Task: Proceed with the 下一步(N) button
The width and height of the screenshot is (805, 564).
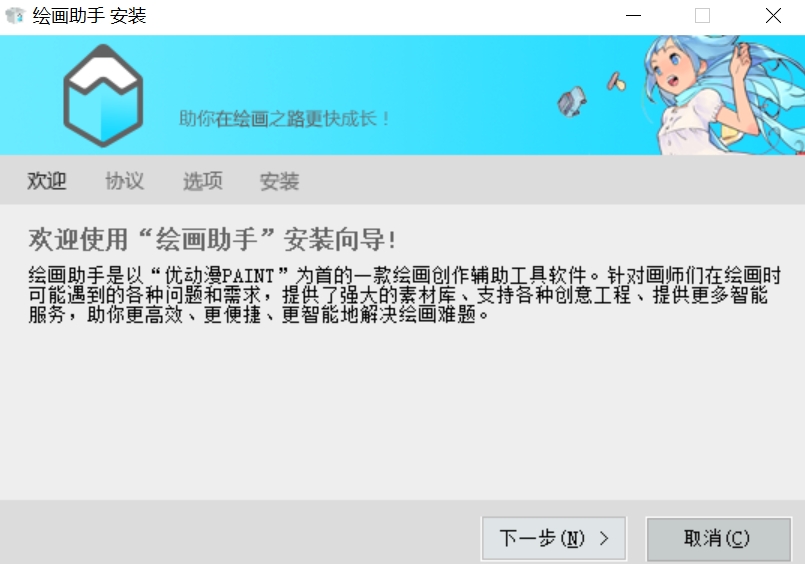Action: [x=553, y=538]
